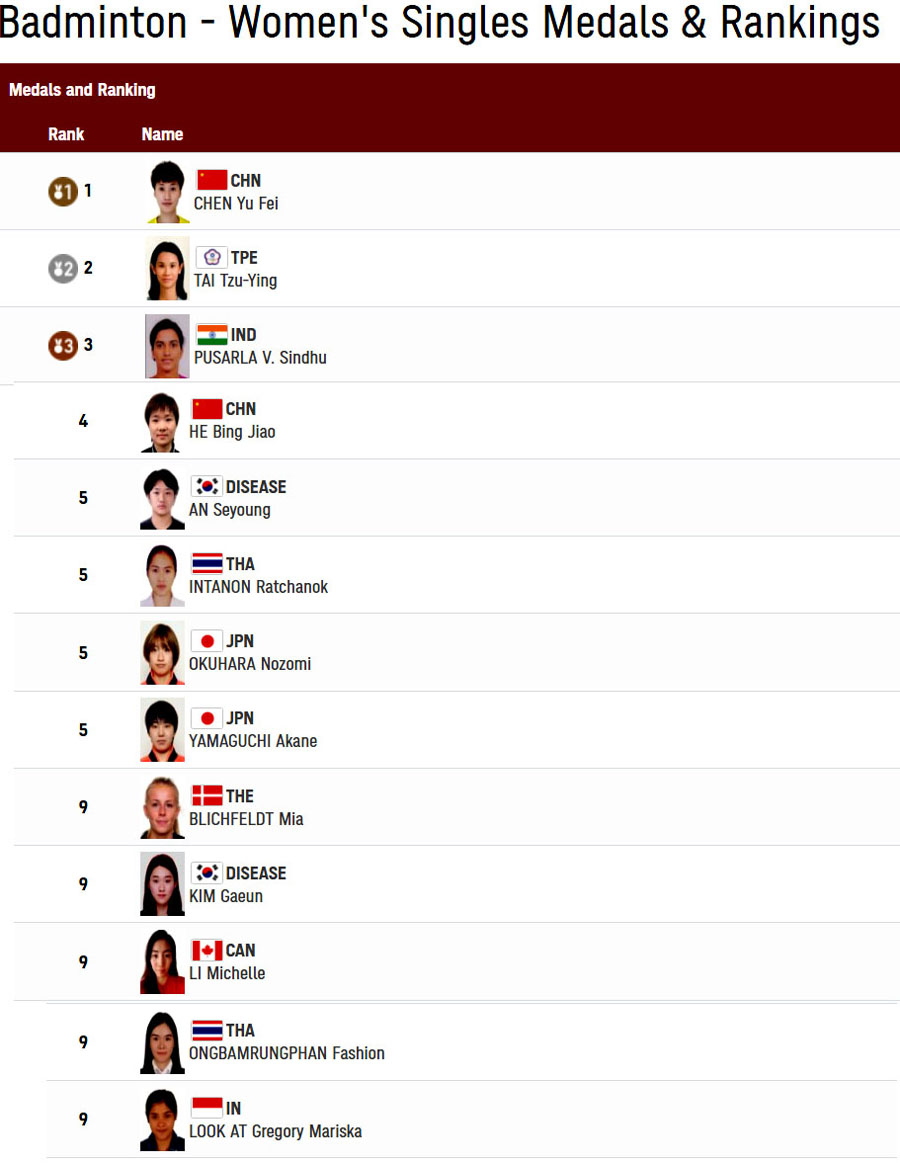
Task: Open INTANON Ratchanok profile link
Action: (258, 587)
